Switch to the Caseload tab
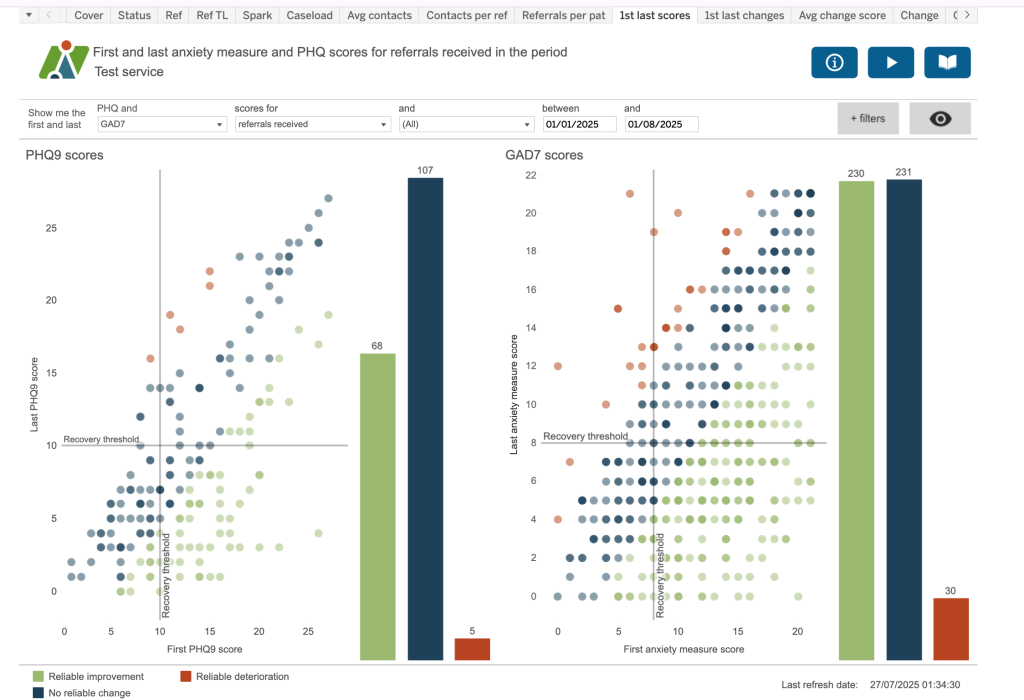 point(309,15)
